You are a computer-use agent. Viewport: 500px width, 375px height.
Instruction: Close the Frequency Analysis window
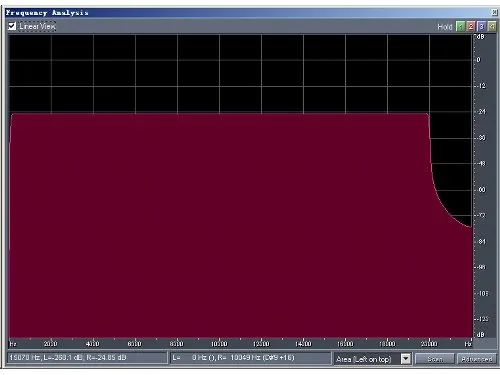coord(494,13)
